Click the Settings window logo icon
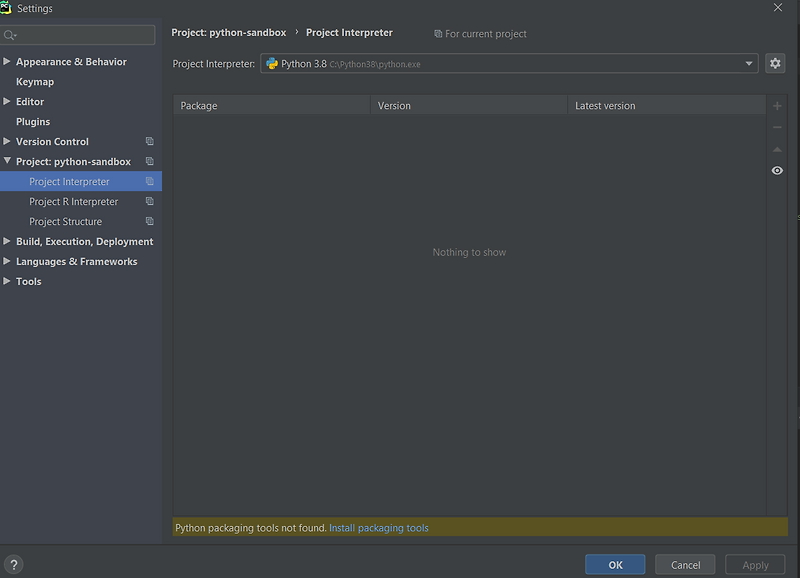This screenshot has width=800, height=578. pos(8,7)
